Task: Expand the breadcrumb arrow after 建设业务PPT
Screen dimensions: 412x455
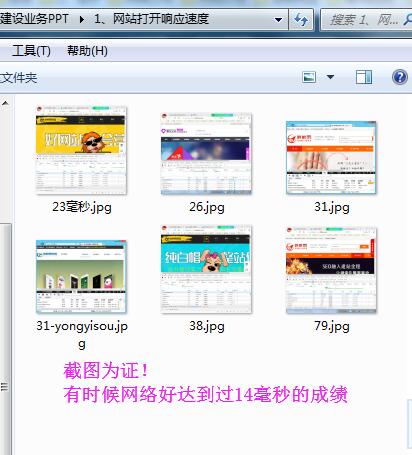Action: [81, 19]
